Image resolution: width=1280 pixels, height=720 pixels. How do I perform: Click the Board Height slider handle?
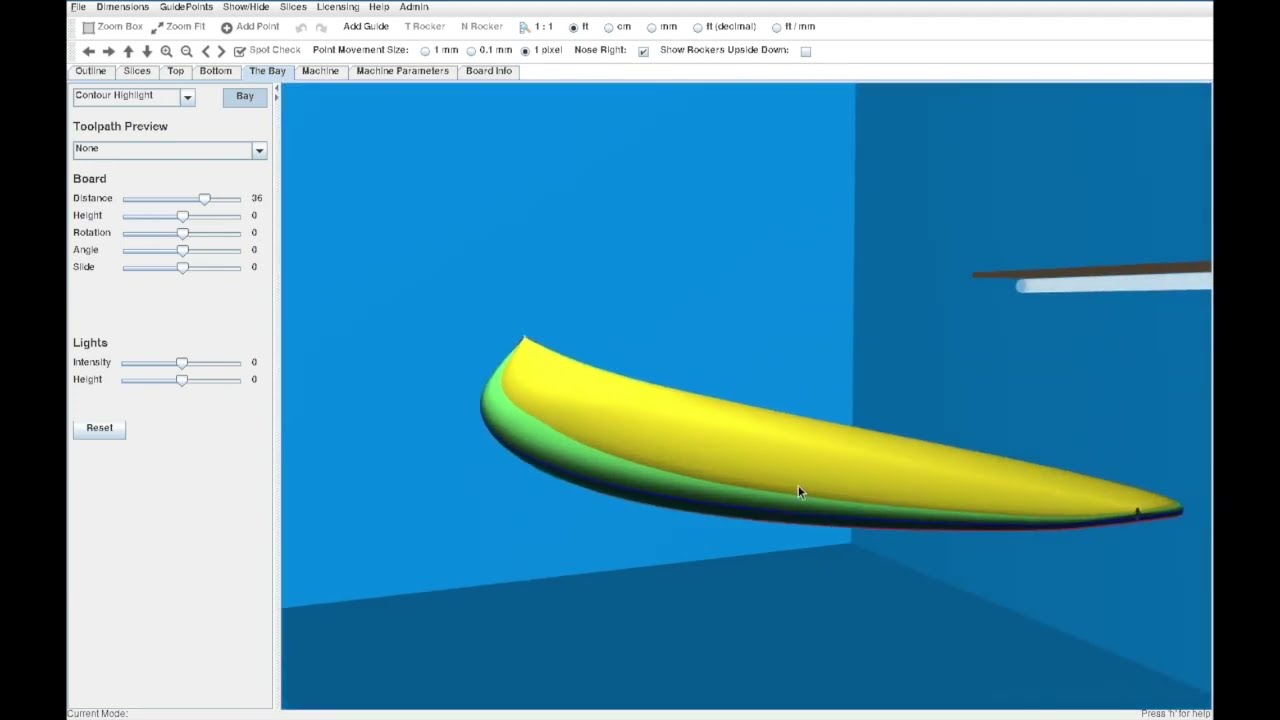(182, 216)
